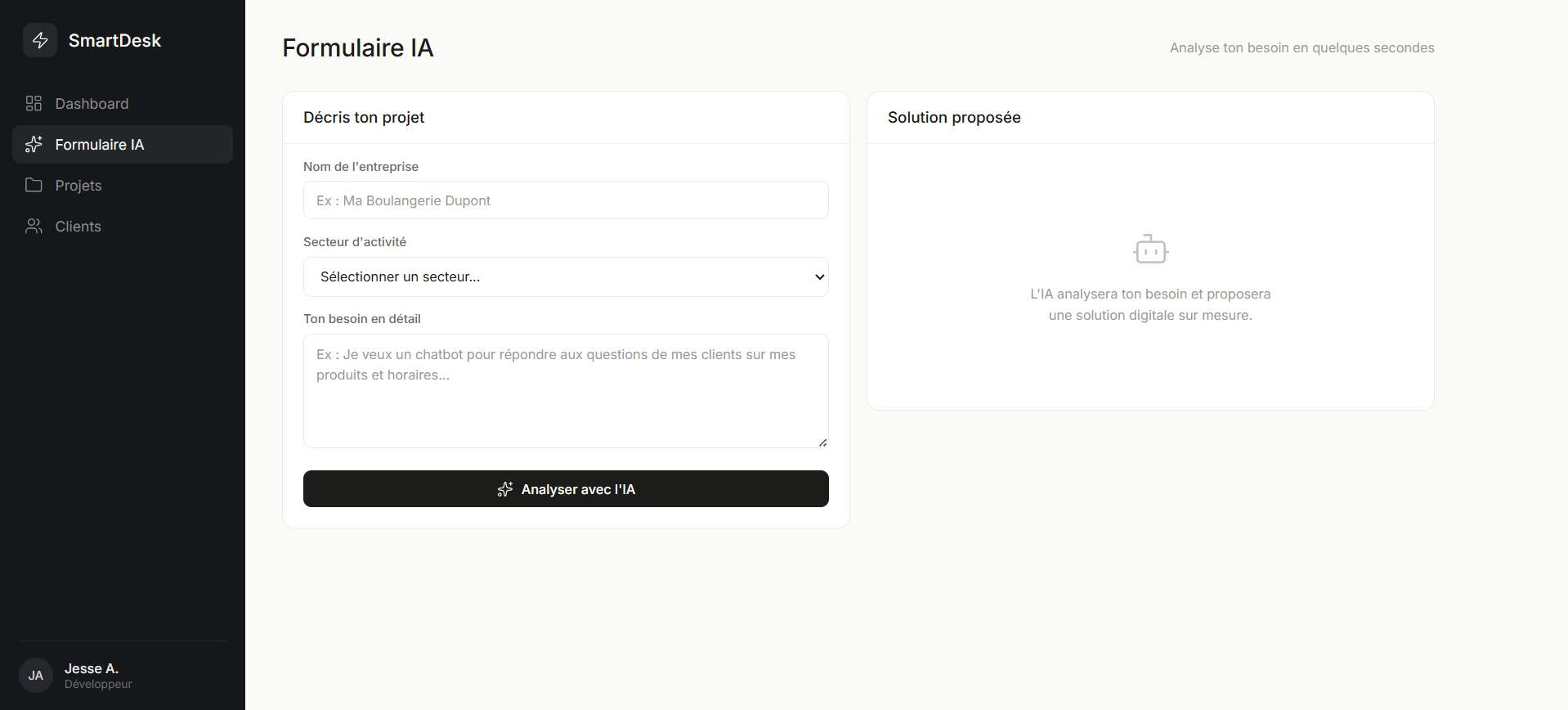The width and height of the screenshot is (1568, 710).
Task: Click the dropdown chevron of sector selector
Action: pyautogui.click(x=819, y=276)
